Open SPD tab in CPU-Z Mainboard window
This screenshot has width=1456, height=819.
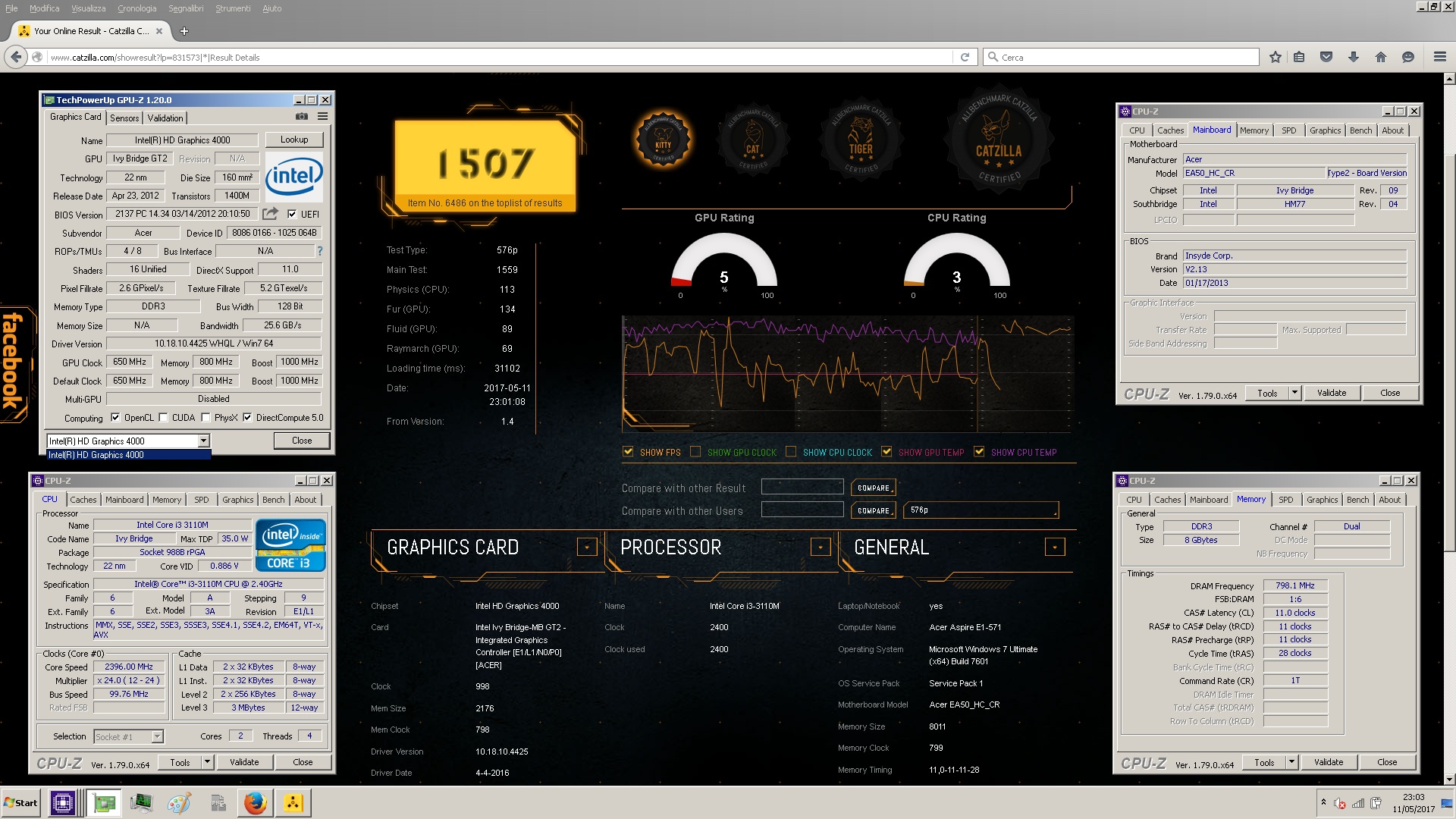[1289, 130]
